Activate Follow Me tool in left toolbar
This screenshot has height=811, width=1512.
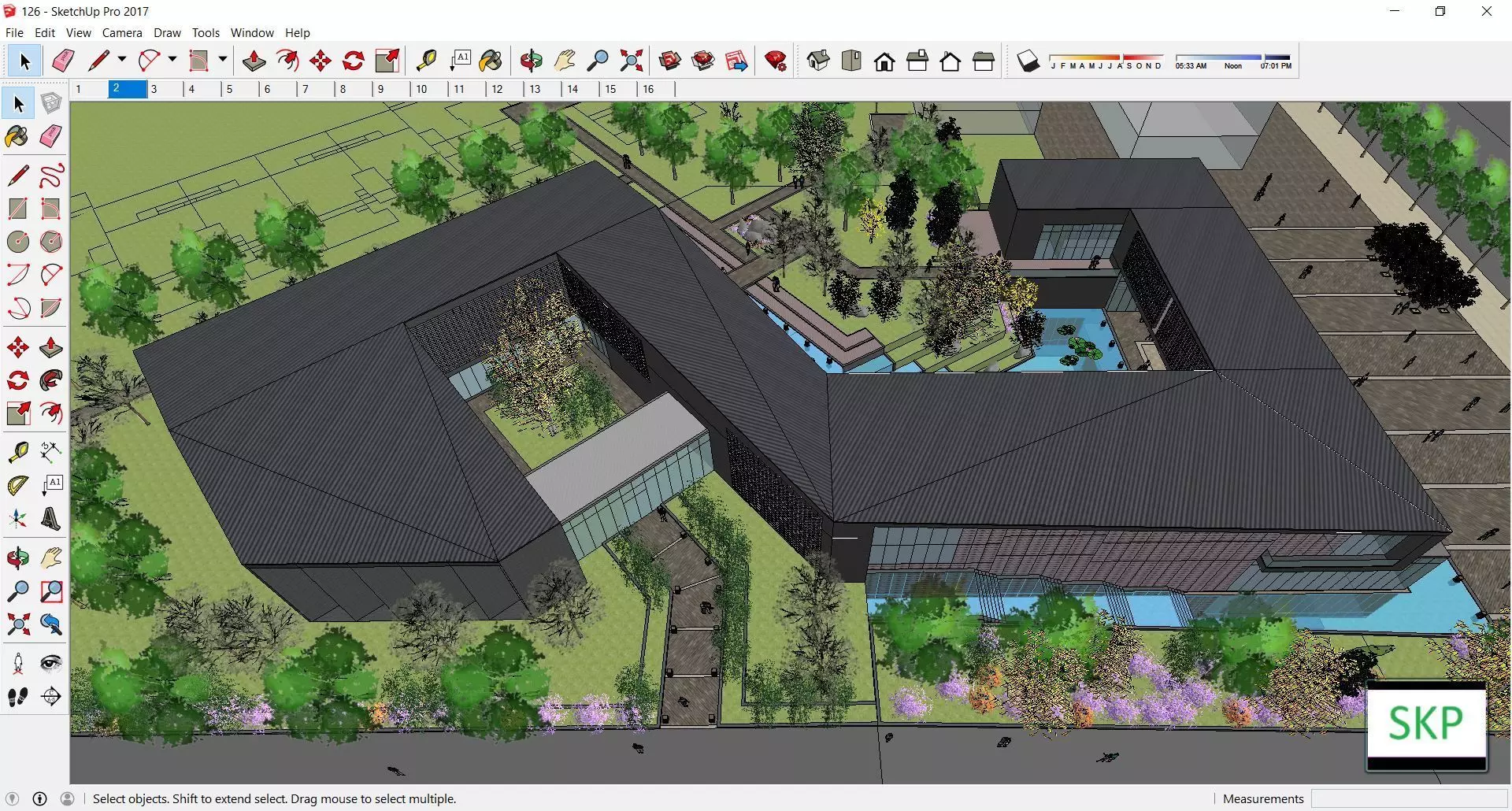[51, 380]
